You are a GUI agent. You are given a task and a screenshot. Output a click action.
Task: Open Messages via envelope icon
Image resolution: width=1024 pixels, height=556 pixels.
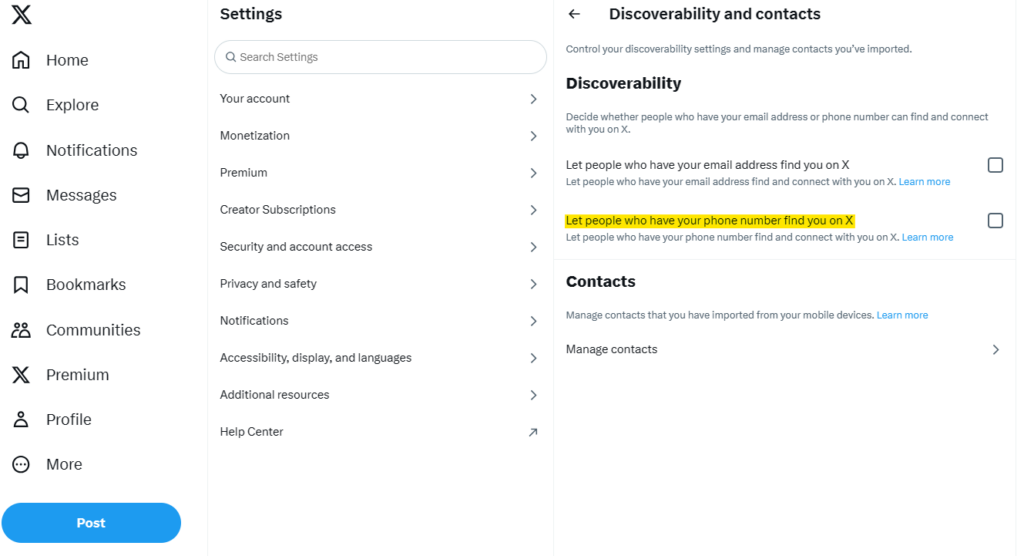[x=21, y=195]
